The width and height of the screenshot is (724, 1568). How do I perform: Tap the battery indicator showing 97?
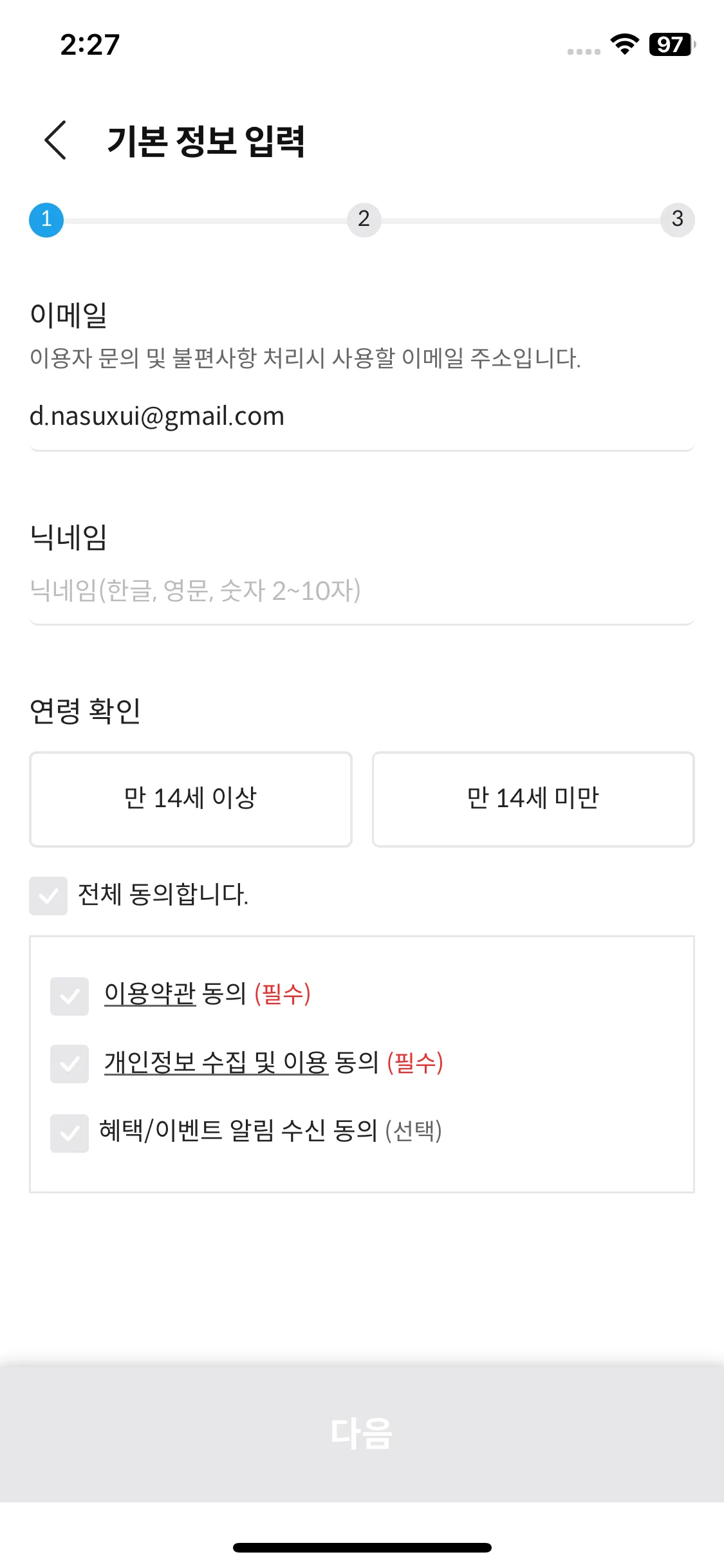click(x=673, y=44)
